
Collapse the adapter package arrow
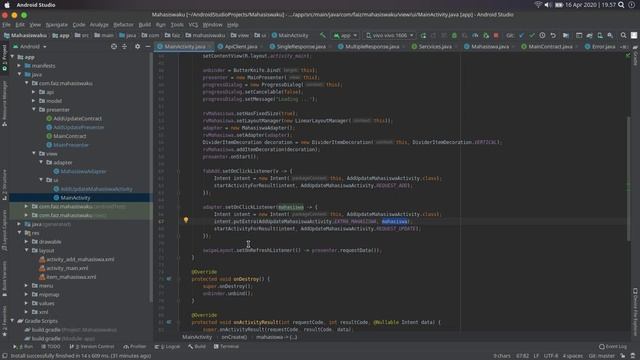[41, 162]
